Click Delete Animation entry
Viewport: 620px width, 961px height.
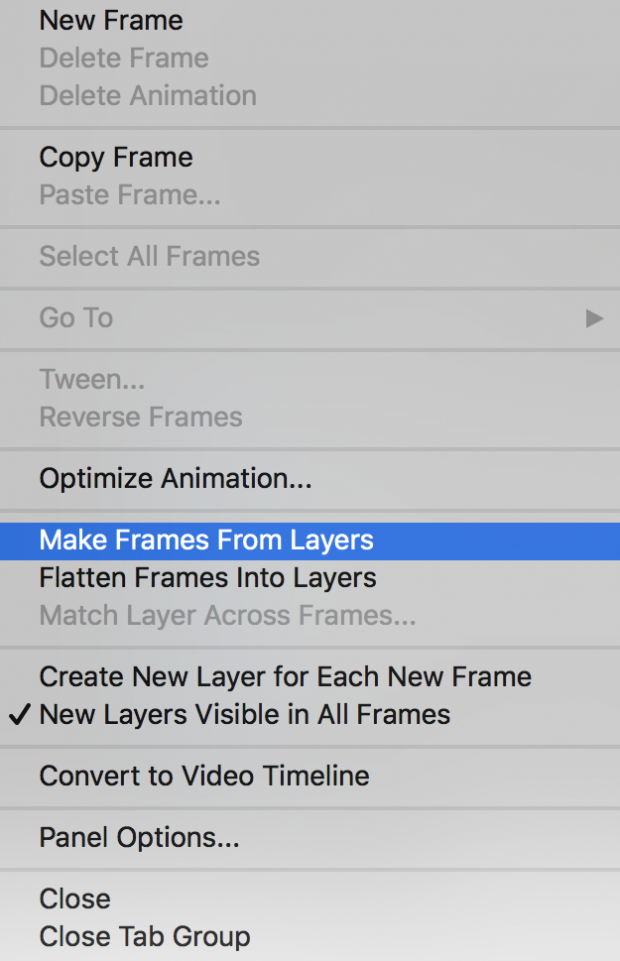click(x=147, y=96)
